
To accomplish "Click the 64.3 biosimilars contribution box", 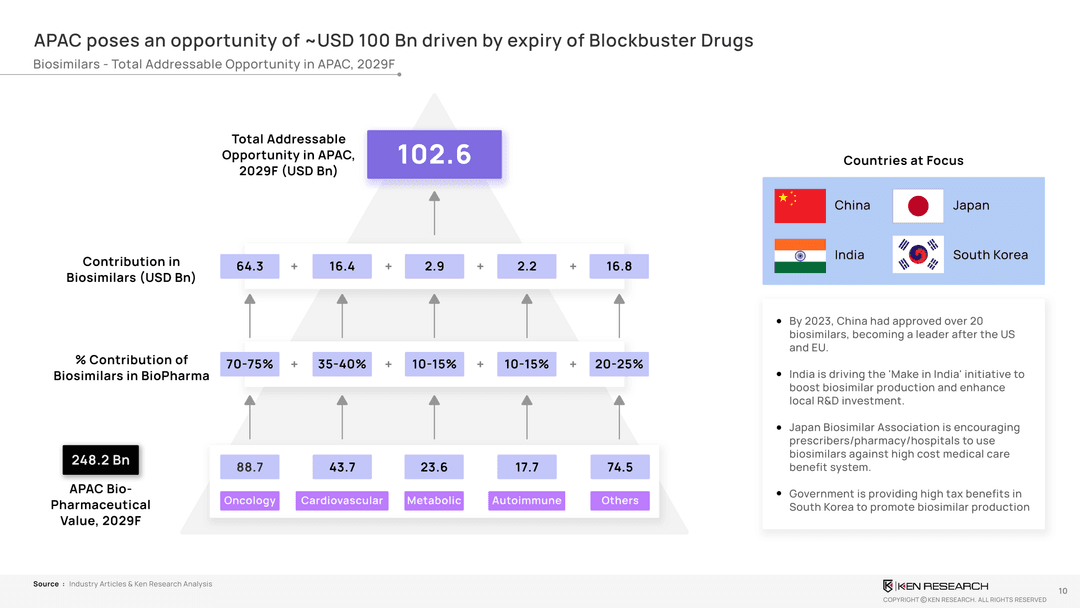I will pos(250,266).
